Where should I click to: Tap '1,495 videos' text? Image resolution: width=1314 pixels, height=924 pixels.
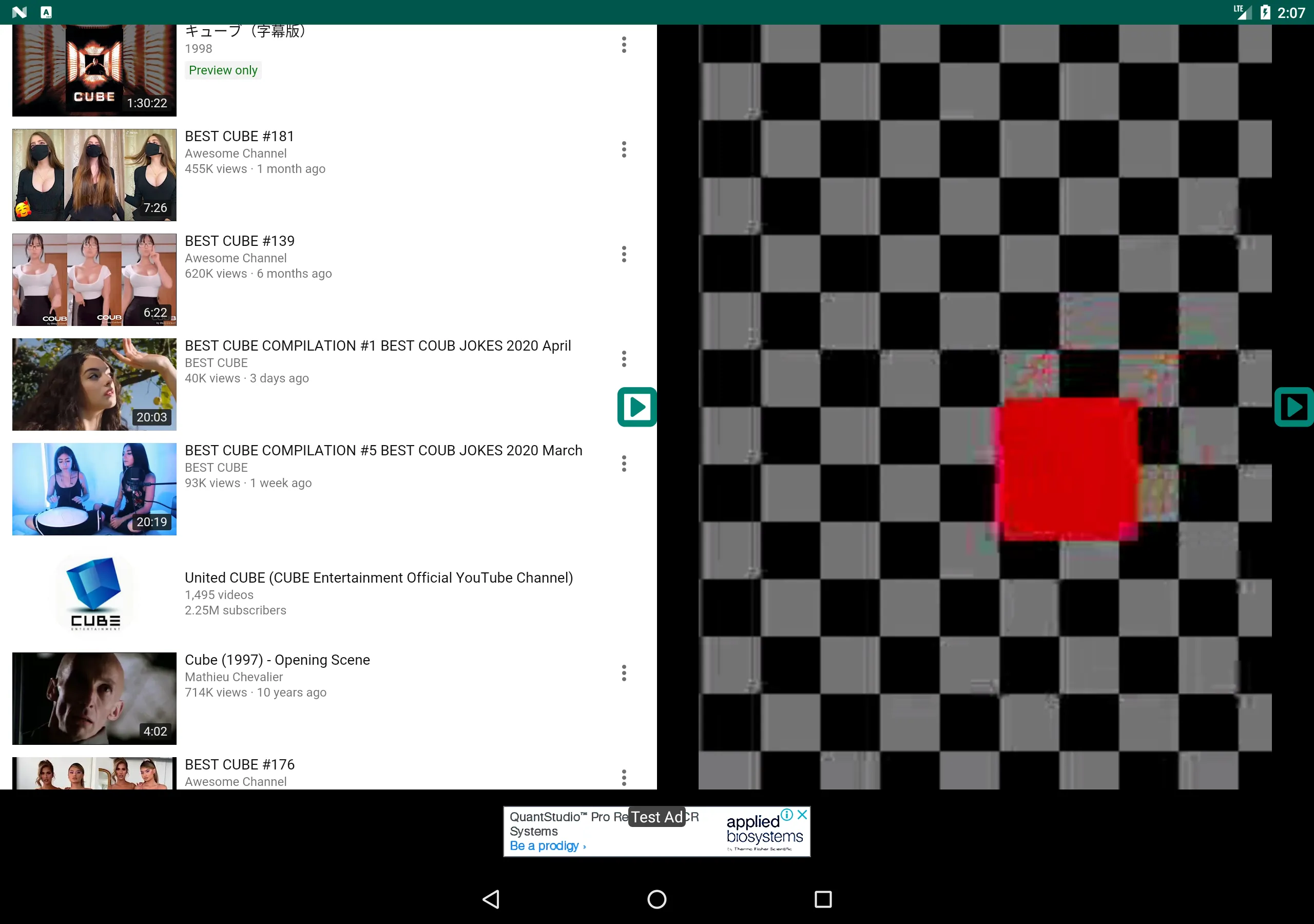(219, 595)
